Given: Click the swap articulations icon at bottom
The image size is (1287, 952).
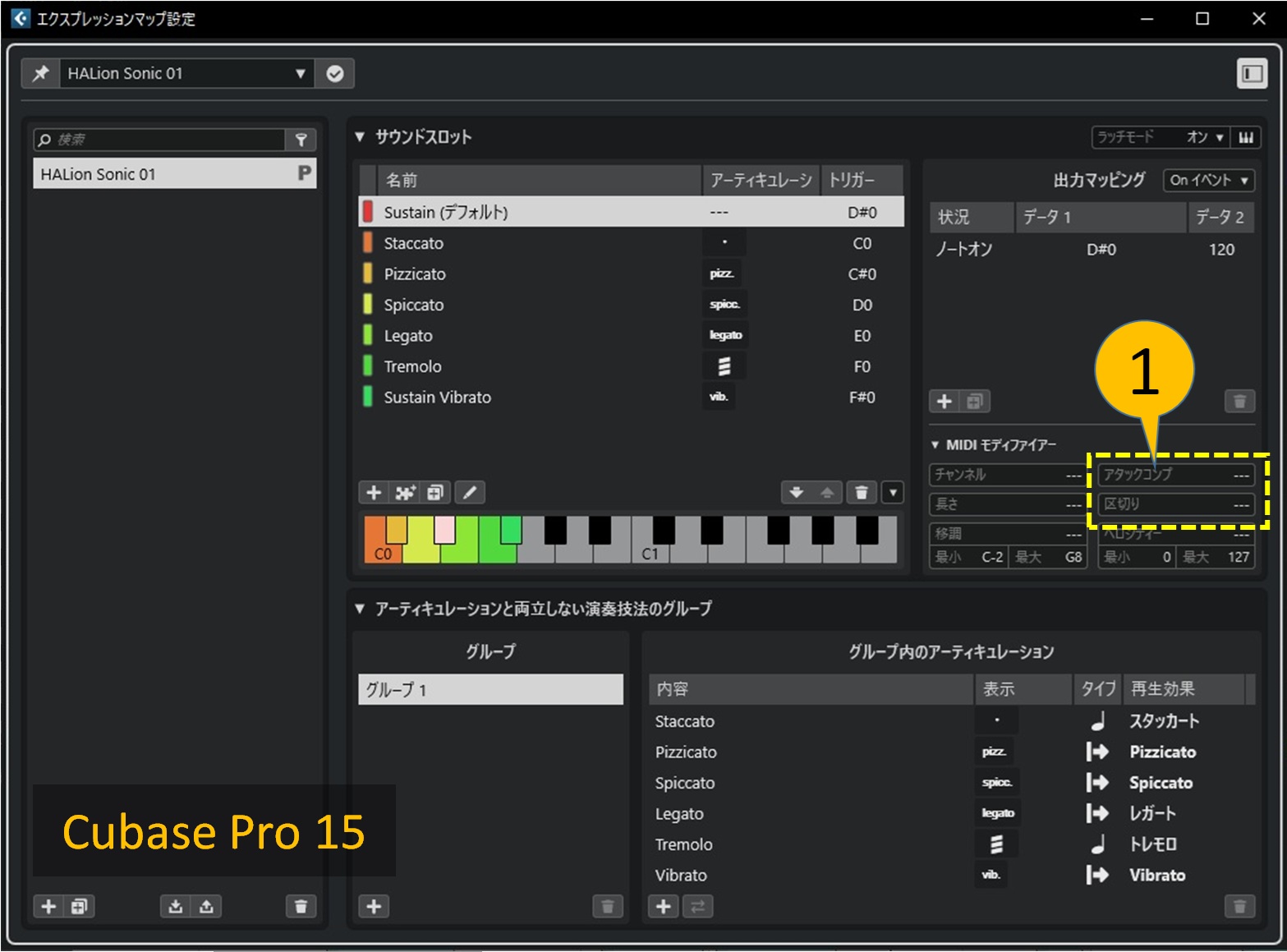Looking at the screenshot, I should pyautogui.click(x=697, y=906).
